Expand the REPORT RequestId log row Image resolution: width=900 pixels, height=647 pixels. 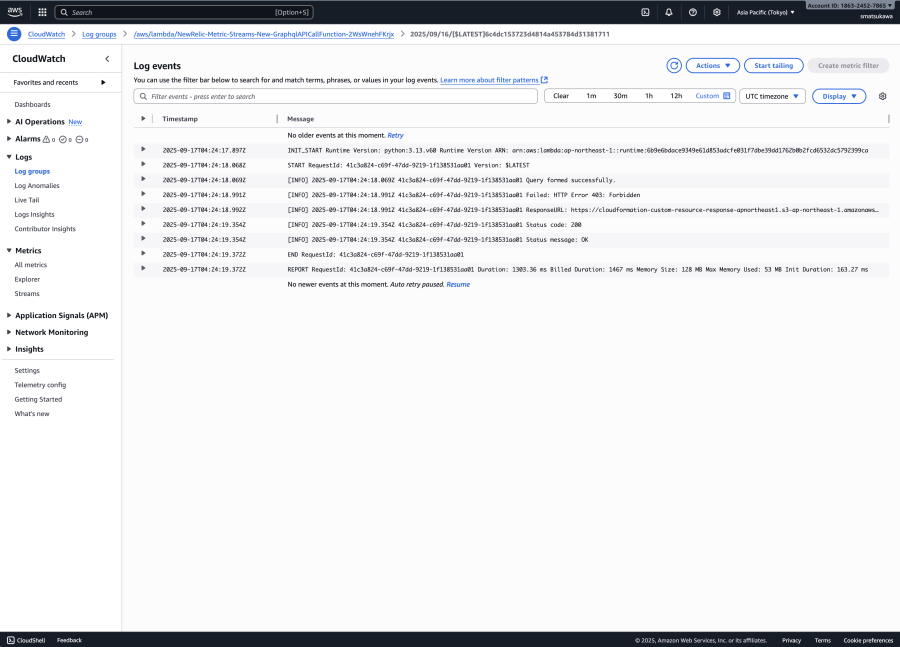click(143, 268)
